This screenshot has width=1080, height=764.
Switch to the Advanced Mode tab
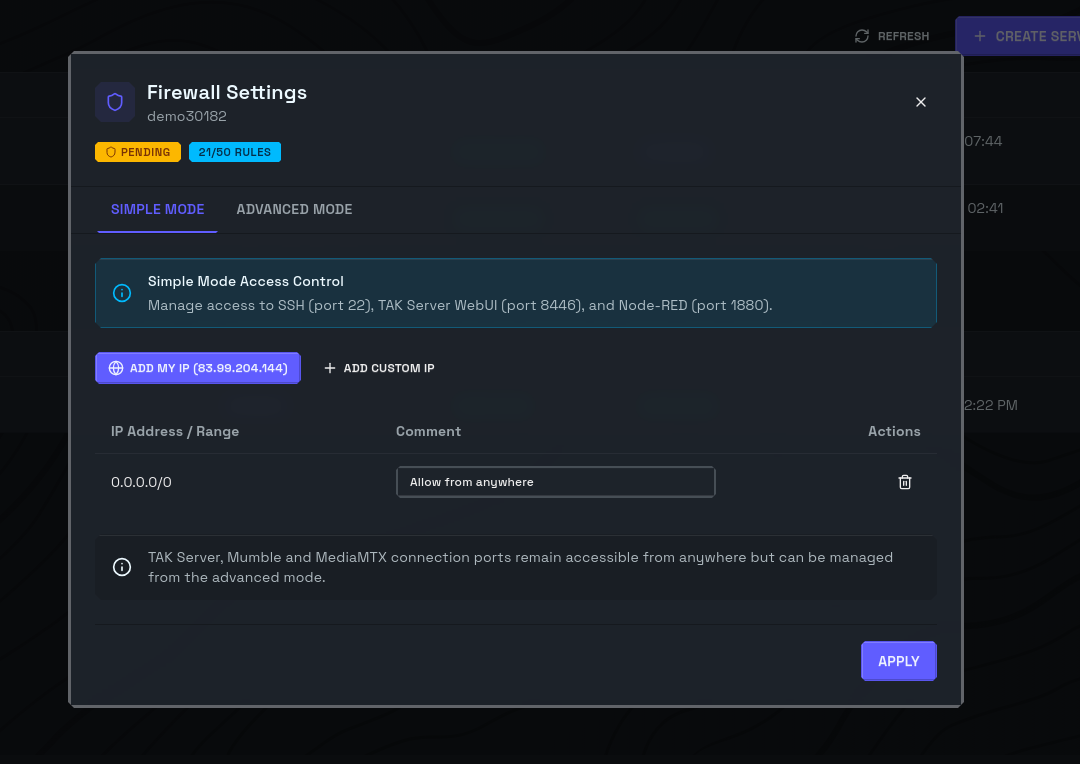[x=294, y=209]
